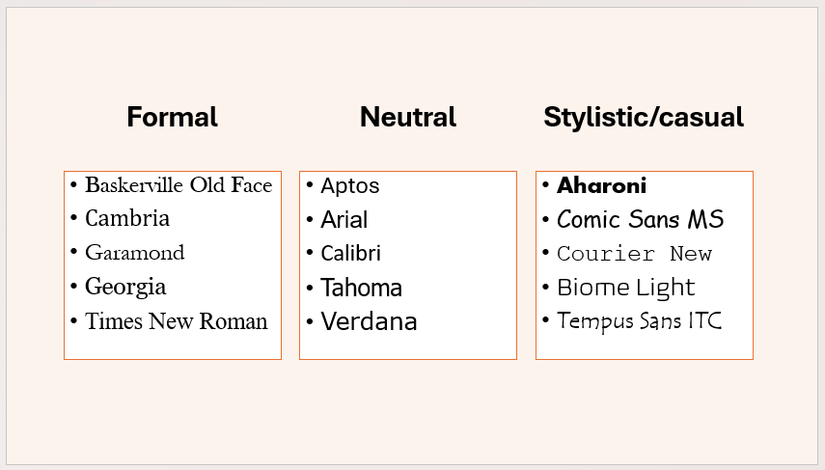Click the Cambria bullet text
Viewport: 825px width, 470px height.
click(x=127, y=218)
